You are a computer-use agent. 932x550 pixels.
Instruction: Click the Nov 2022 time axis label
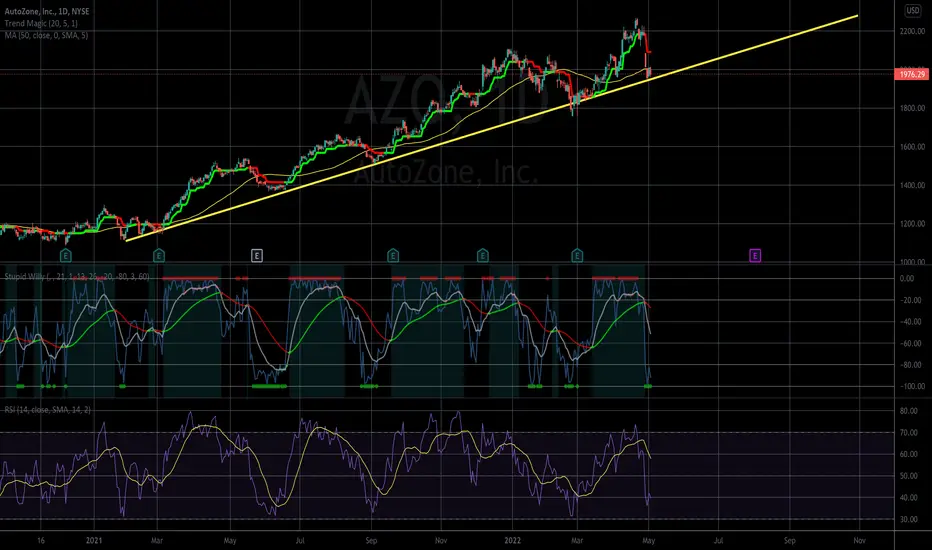point(859,540)
